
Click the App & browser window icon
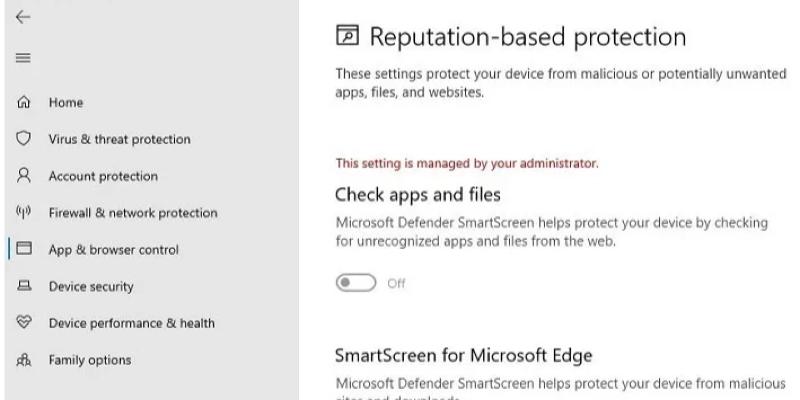[x=23, y=249]
